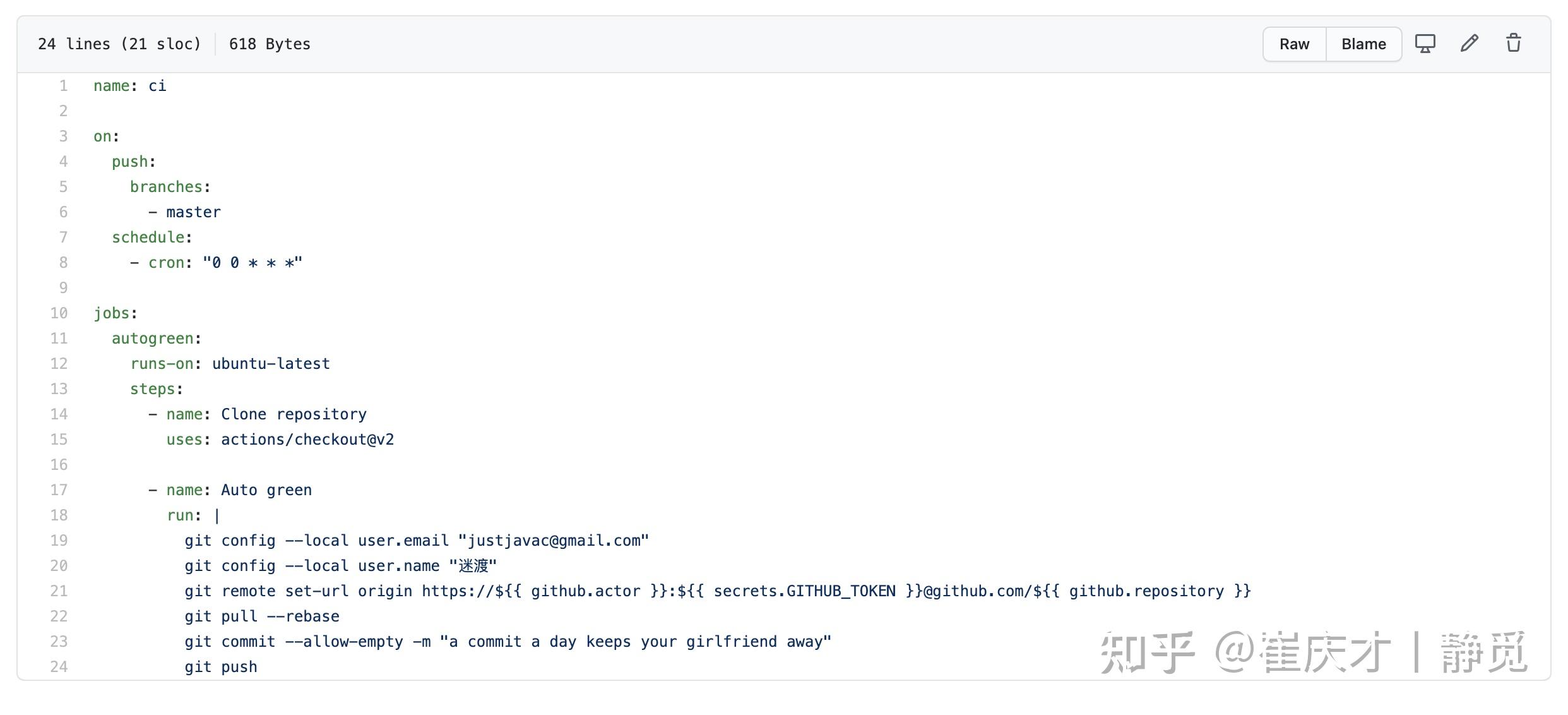This screenshot has width=1568, height=715.
Task: Select line number 8 containing the cron schedule
Action: pos(62,262)
